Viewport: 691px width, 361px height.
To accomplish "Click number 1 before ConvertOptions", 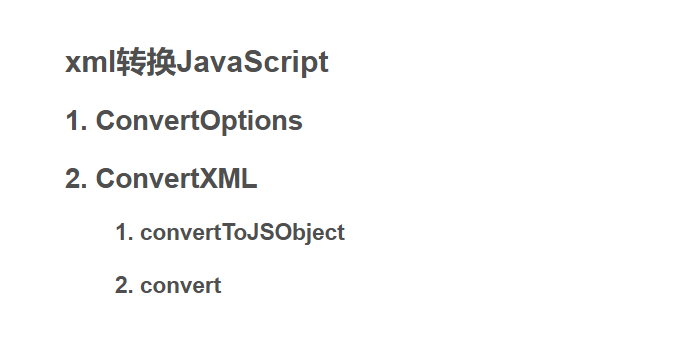I will 76,120.
